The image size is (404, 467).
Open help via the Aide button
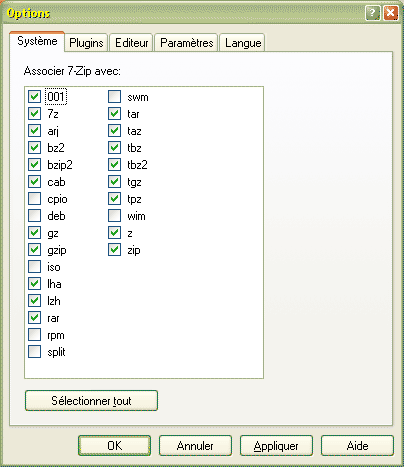coord(357,446)
